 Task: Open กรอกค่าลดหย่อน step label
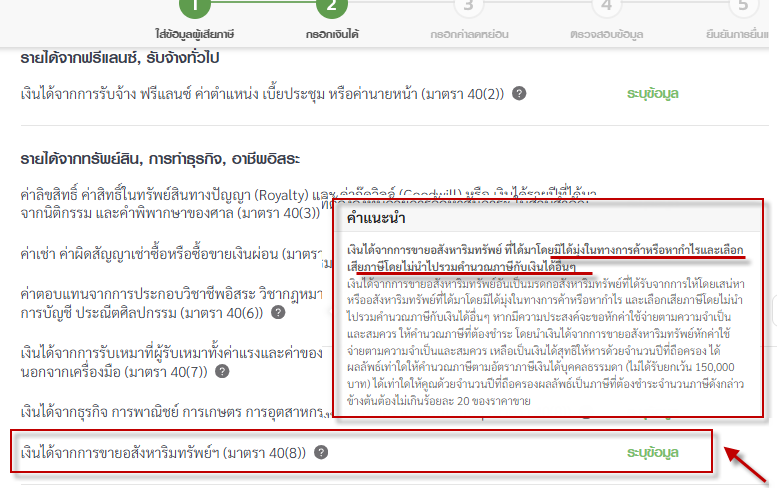click(467, 33)
